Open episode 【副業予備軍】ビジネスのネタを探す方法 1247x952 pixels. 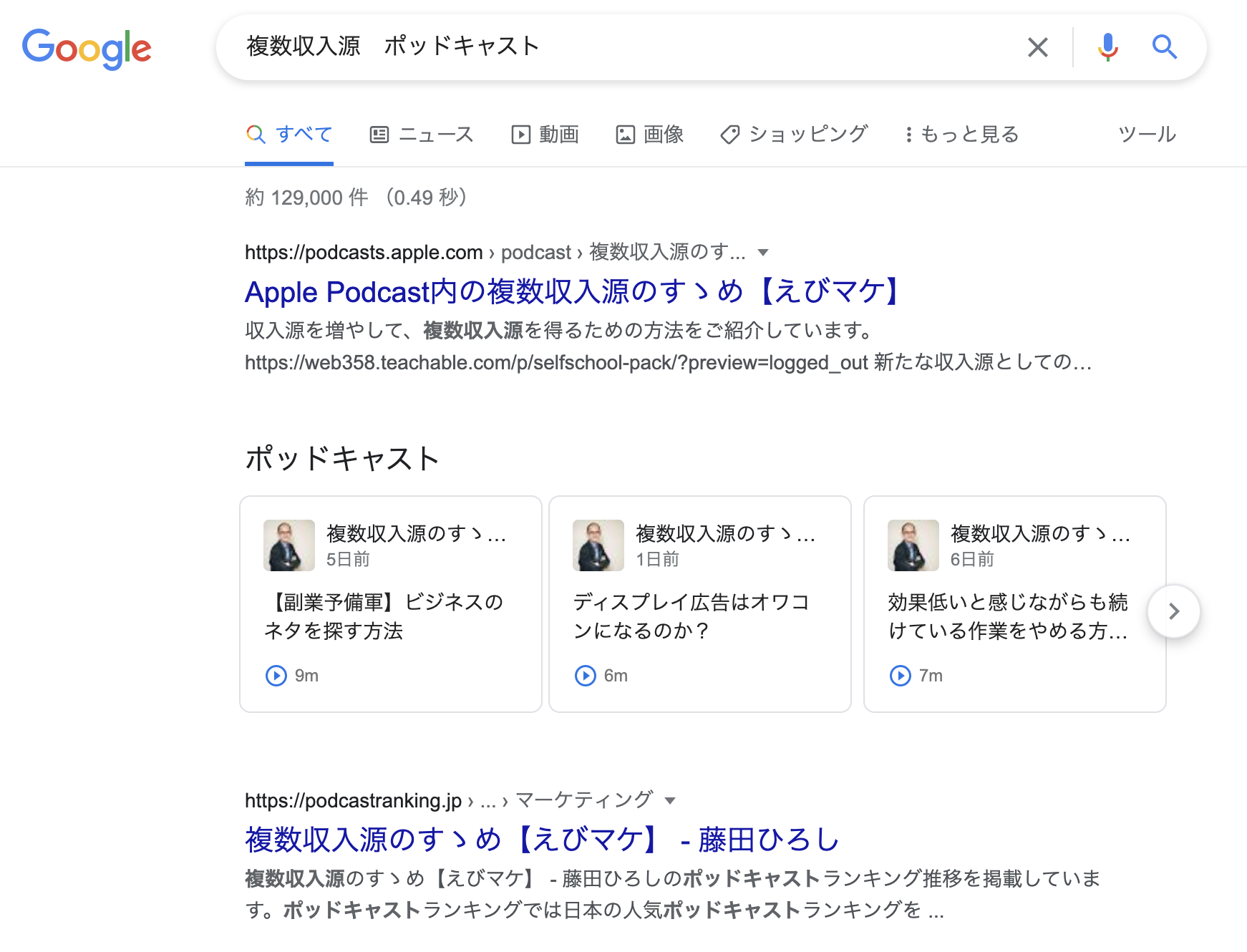point(384,616)
